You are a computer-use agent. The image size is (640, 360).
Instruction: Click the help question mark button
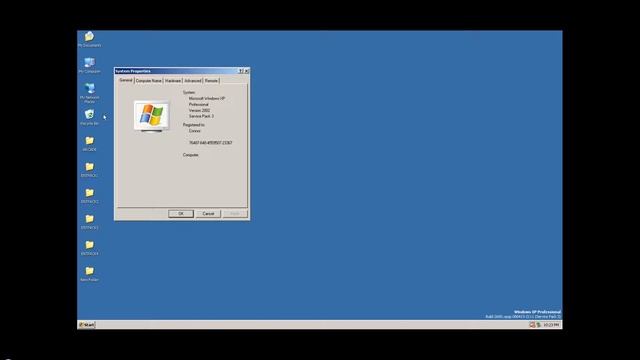coord(241,71)
